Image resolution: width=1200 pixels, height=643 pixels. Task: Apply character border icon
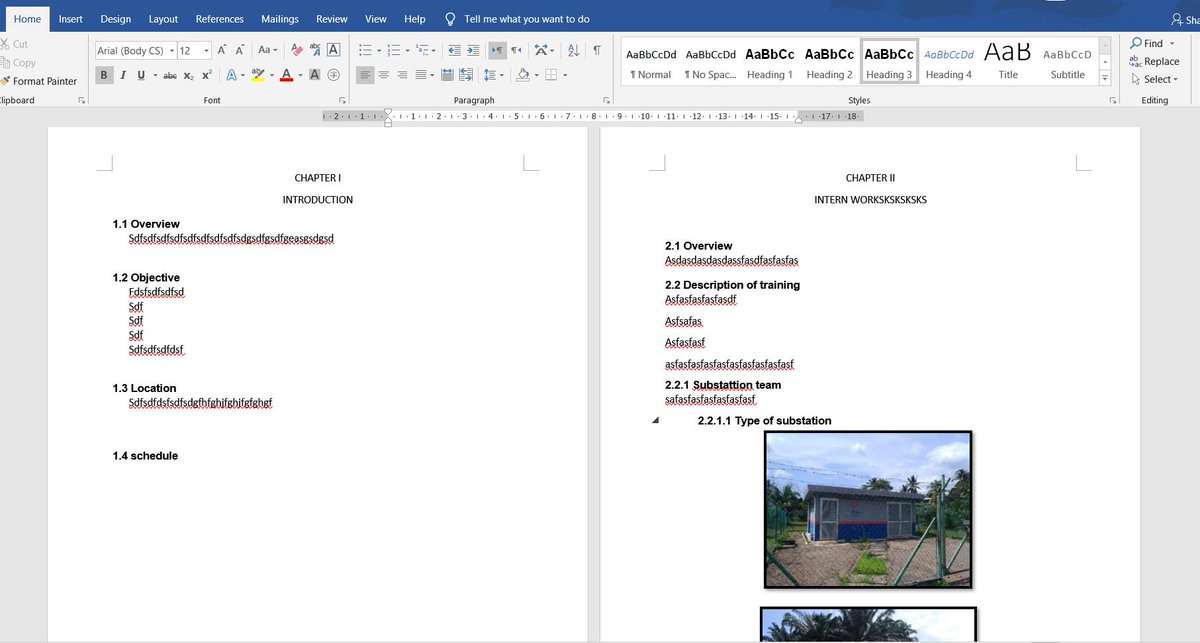[333, 50]
